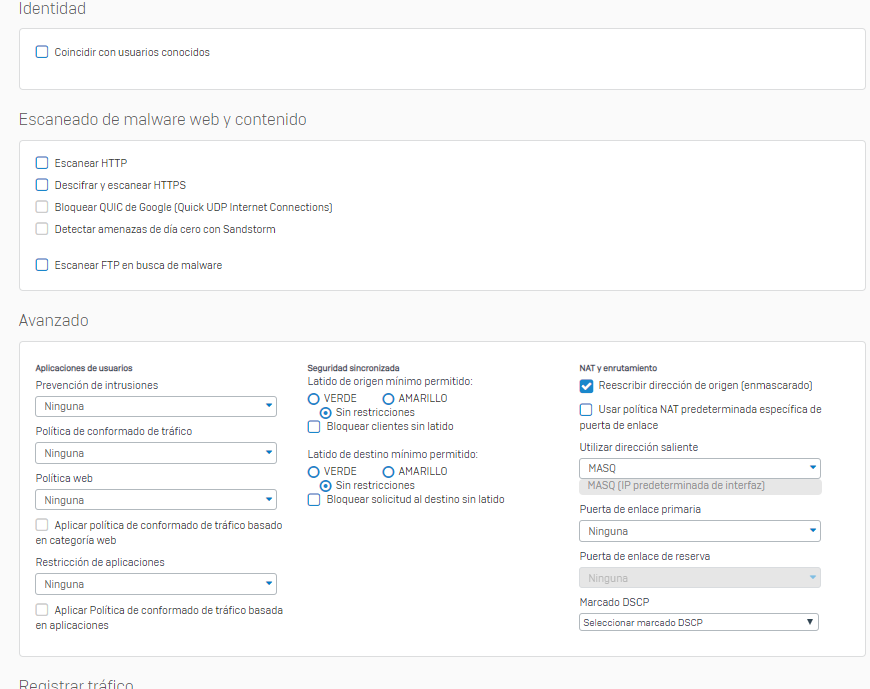Check Bloquear solicitud al destino sin latido
870x689 pixels.
(314, 499)
